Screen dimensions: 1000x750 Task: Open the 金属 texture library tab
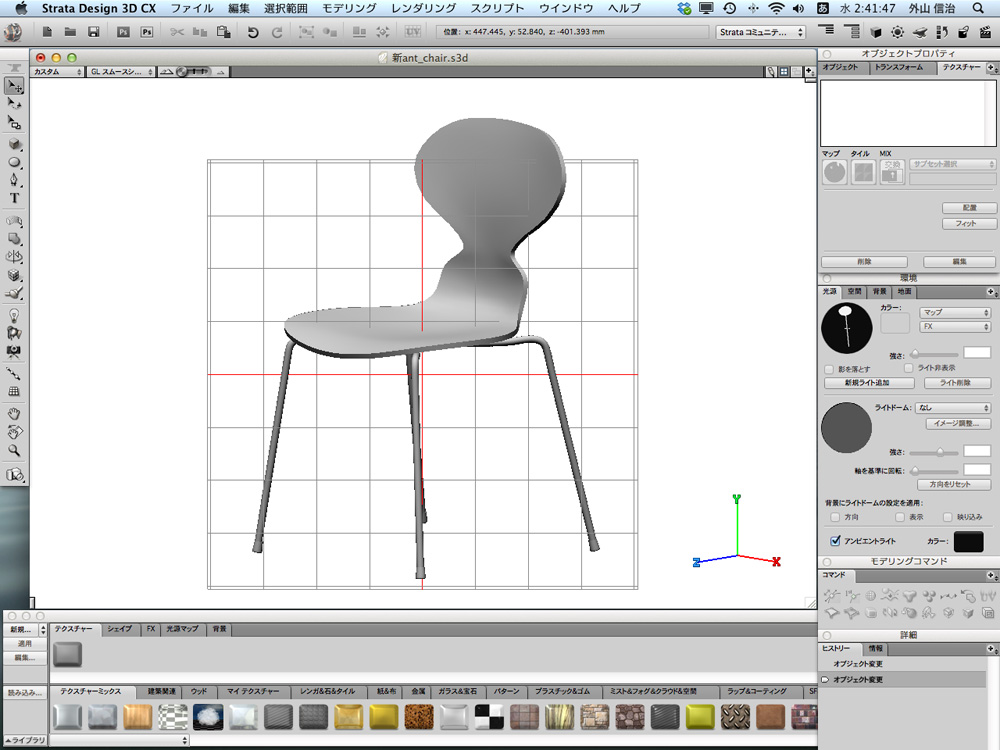[418, 691]
